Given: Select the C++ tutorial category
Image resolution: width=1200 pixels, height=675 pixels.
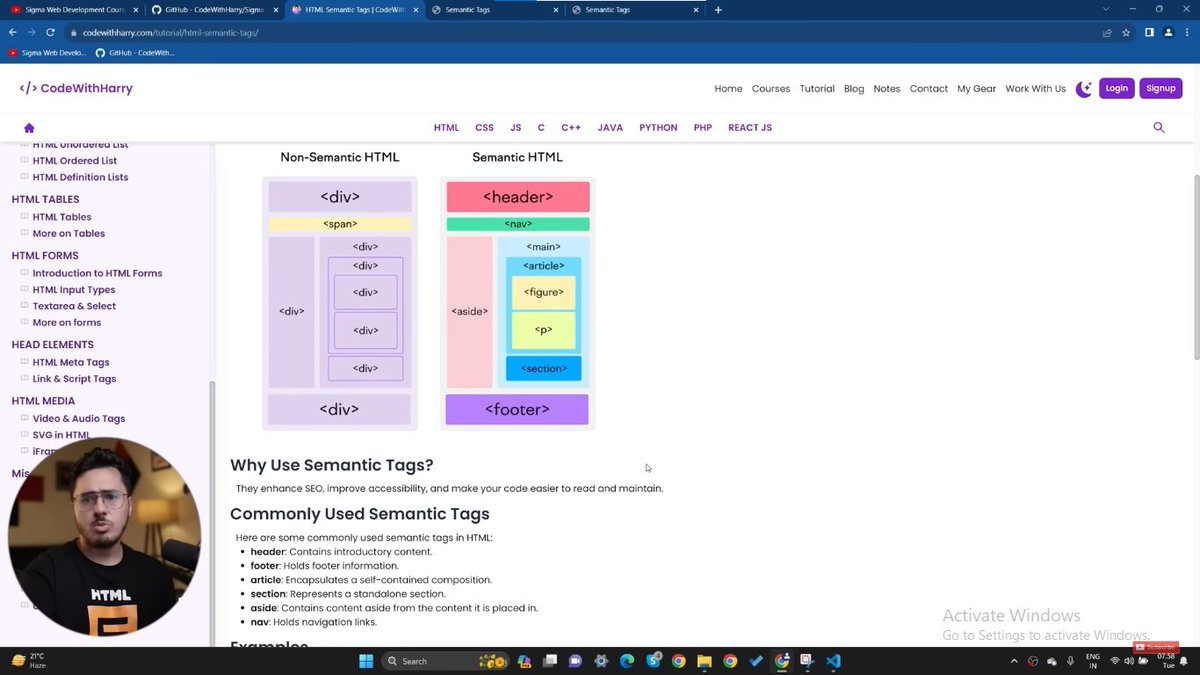Looking at the screenshot, I should 571,128.
